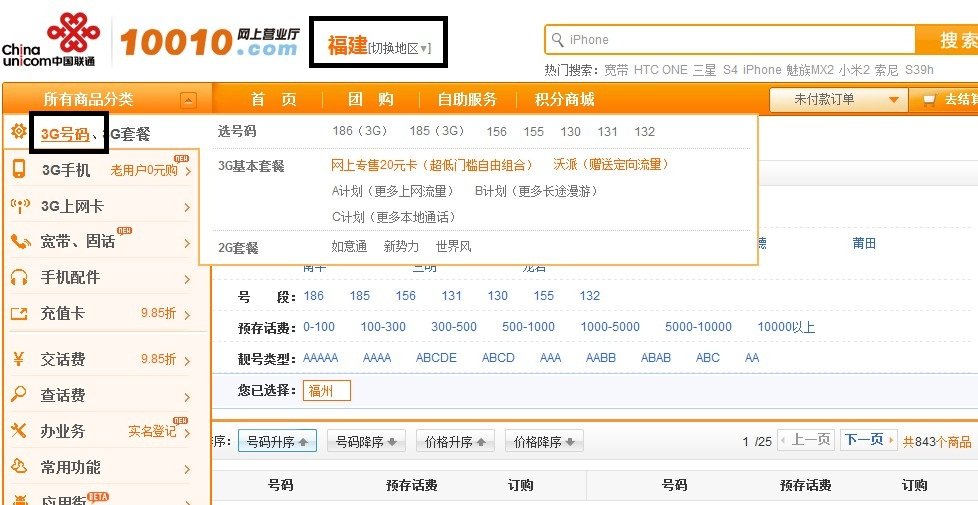The width and height of the screenshot is (978, 505).
Task: Click the recharge card icon beside 充值卡
Action: (19, 314)
